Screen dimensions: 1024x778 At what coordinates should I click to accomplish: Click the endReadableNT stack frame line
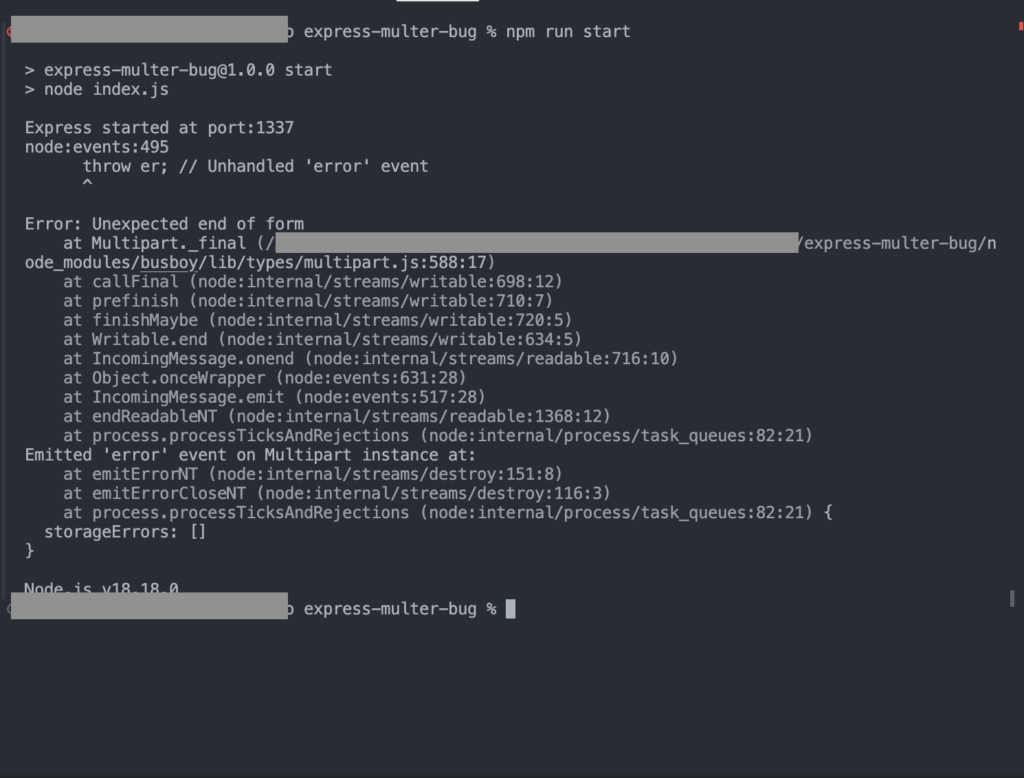pyautogui.click(x=336, y=416)
